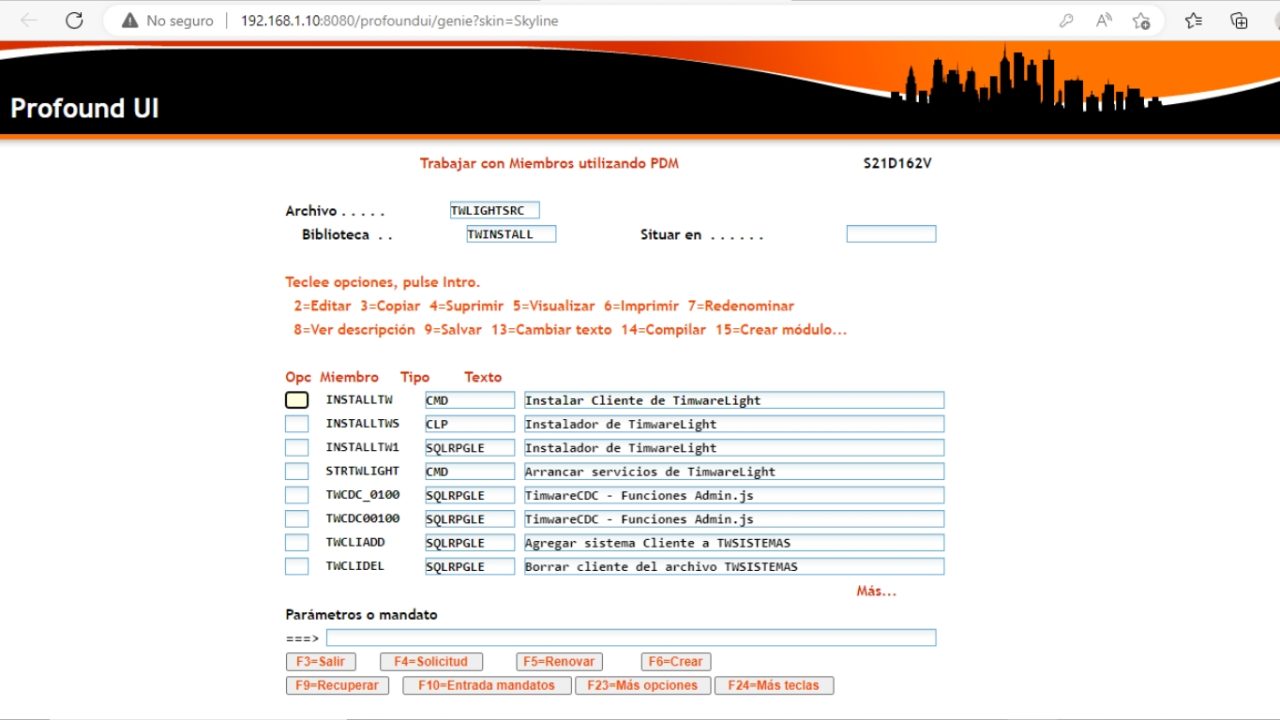Viewport: 1280px width, 720px height.
Task: Refresh the page in the browser
Action: (74, 20)
